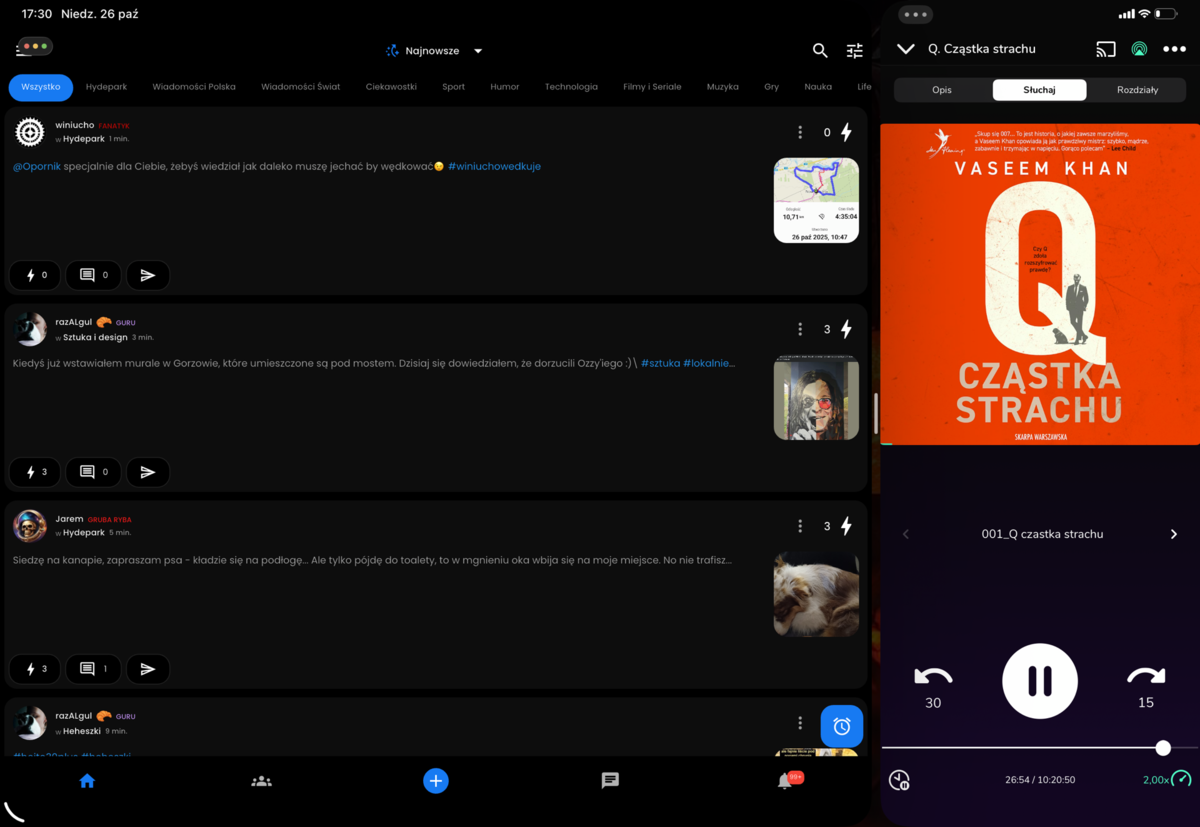Image resolution: width=1200 pixels, height=827 pixels.
Task: Open messages chat bubble icon
Action: coord(610,781)
